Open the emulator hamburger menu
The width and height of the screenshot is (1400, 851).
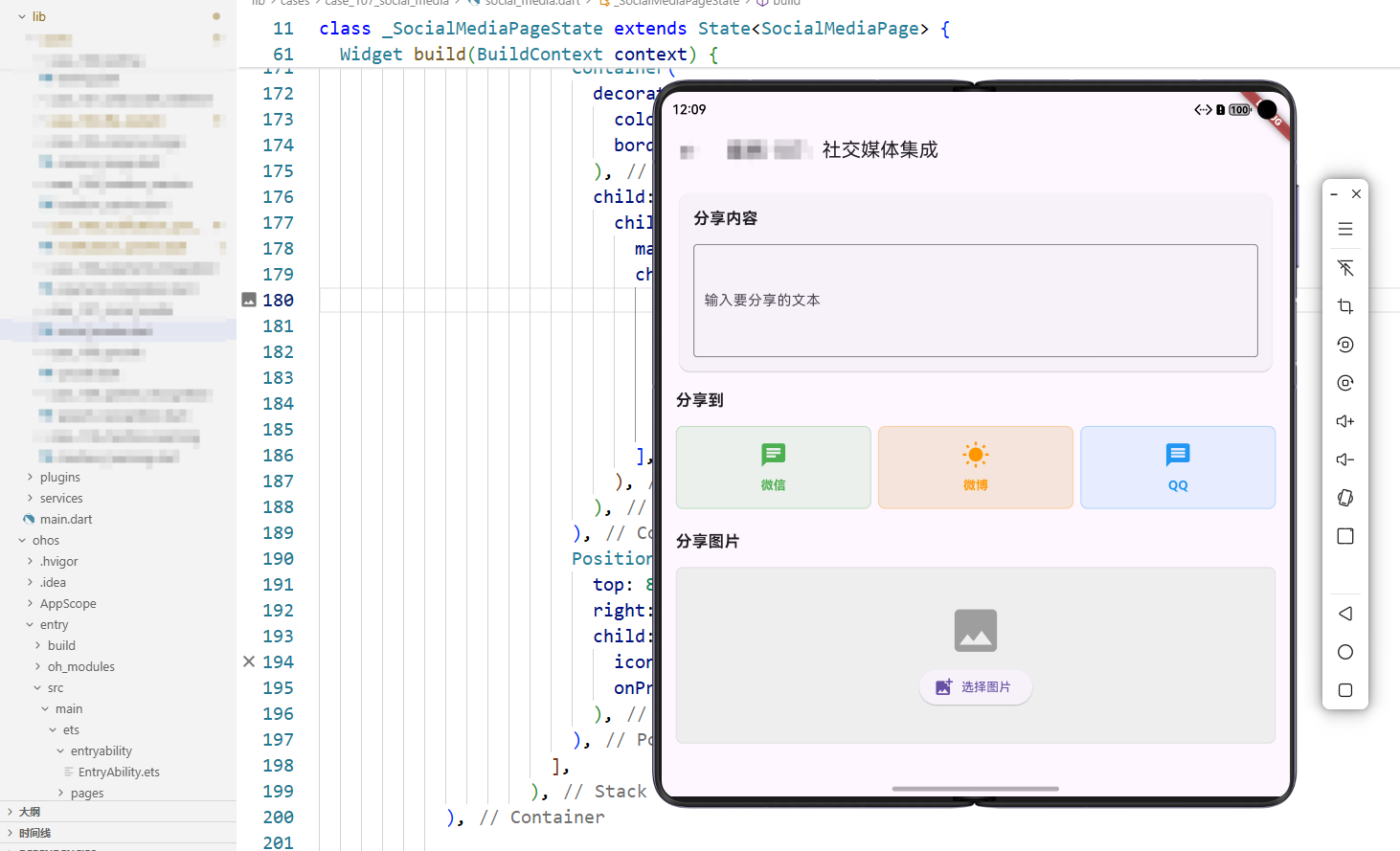pyautogui.click(x=1345, y=229)
